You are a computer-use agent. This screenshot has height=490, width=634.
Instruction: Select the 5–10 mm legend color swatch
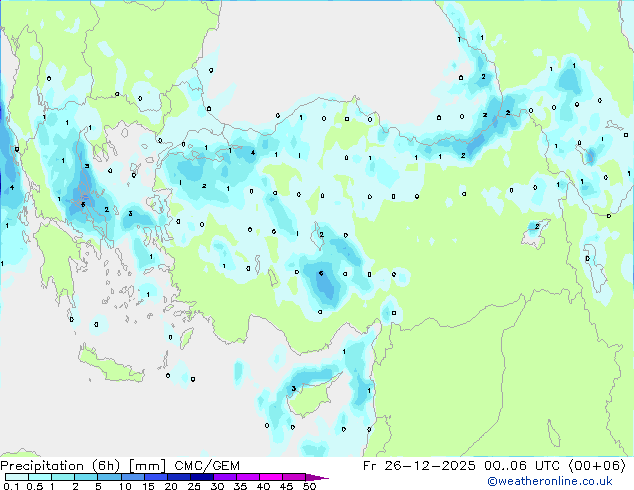coord(109,477)
